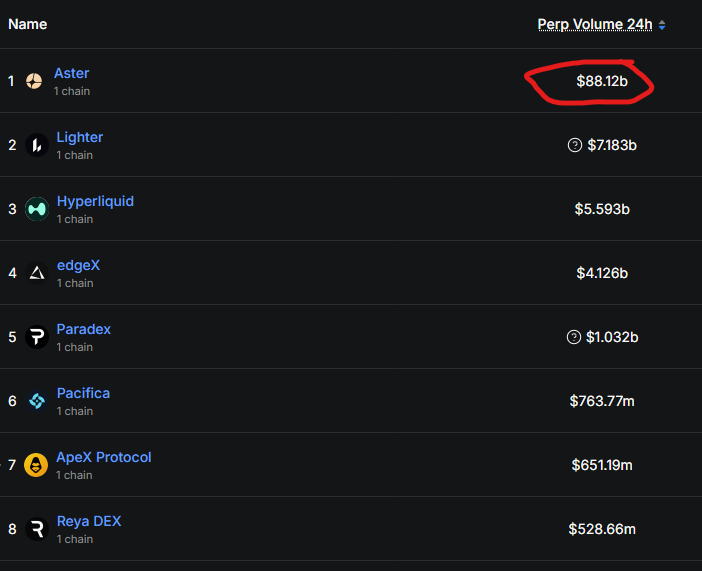Go to the edgeX protocol page

click(78, 265)
